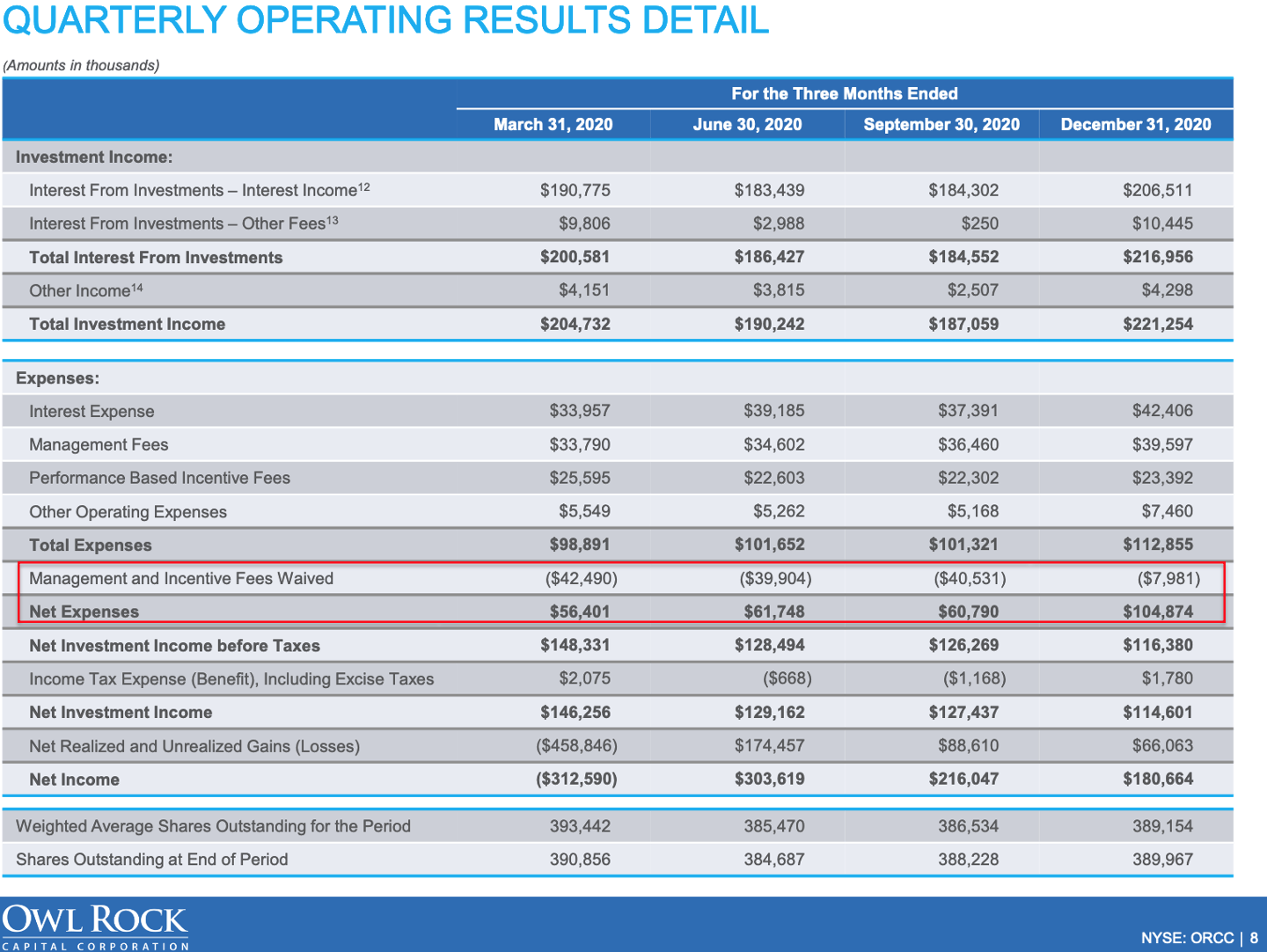Screen dimensions: 1267x952
Task: Select the Performance Based Incentive Fees label
Action: tap(159, 478)
